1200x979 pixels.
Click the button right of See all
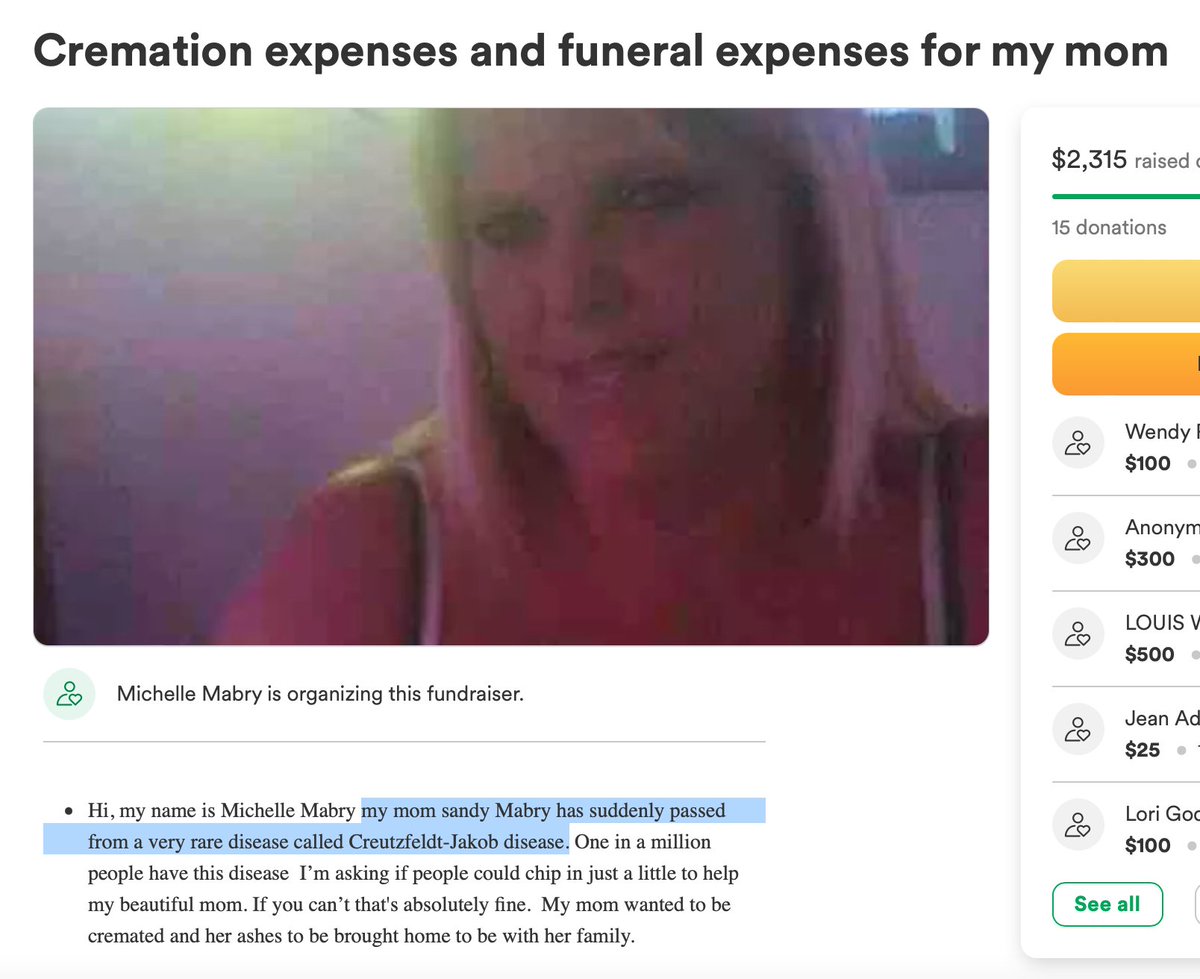point(1197,904)
